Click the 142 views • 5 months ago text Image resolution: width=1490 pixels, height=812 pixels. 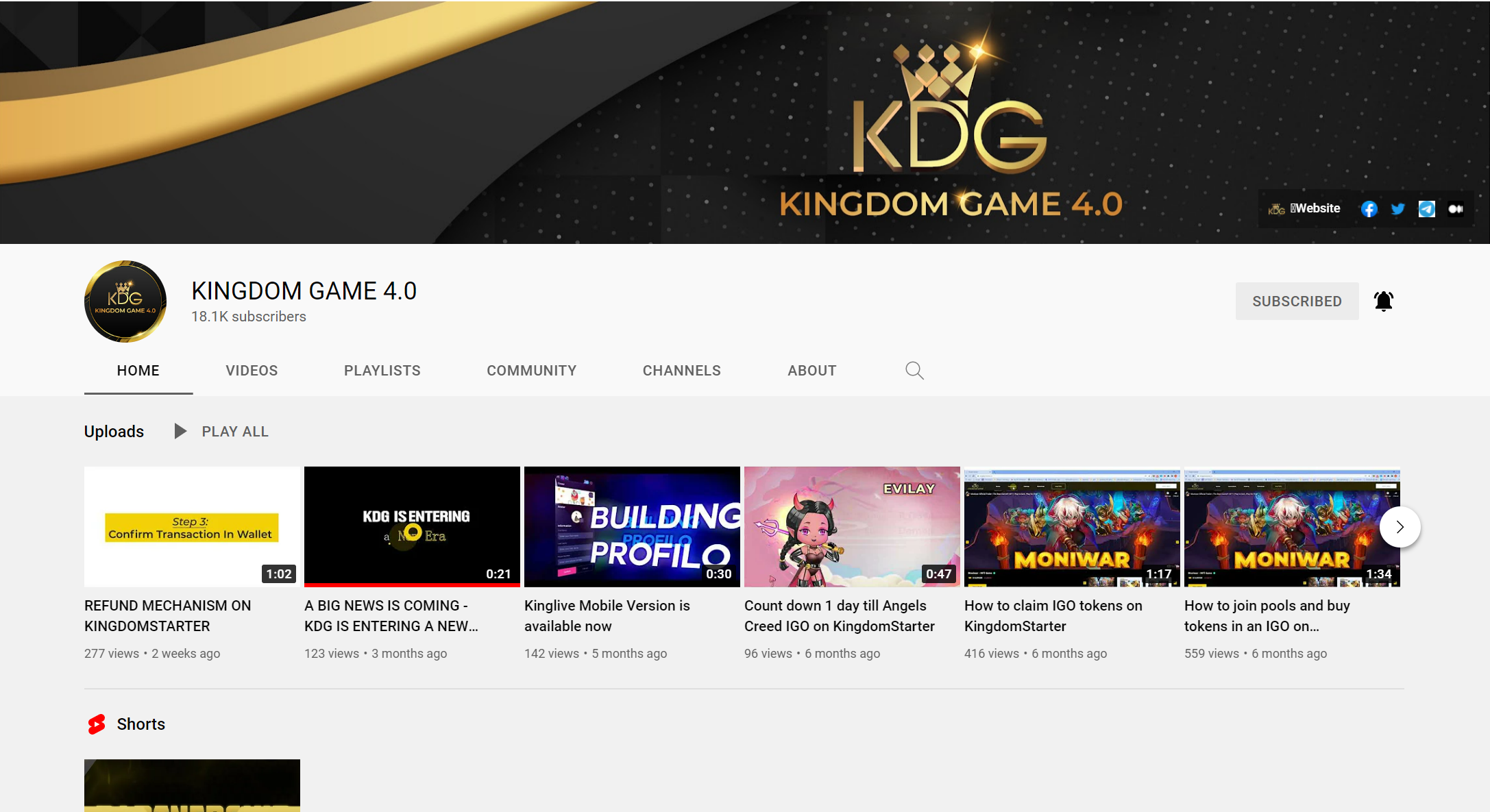click(x=596, y=654)
